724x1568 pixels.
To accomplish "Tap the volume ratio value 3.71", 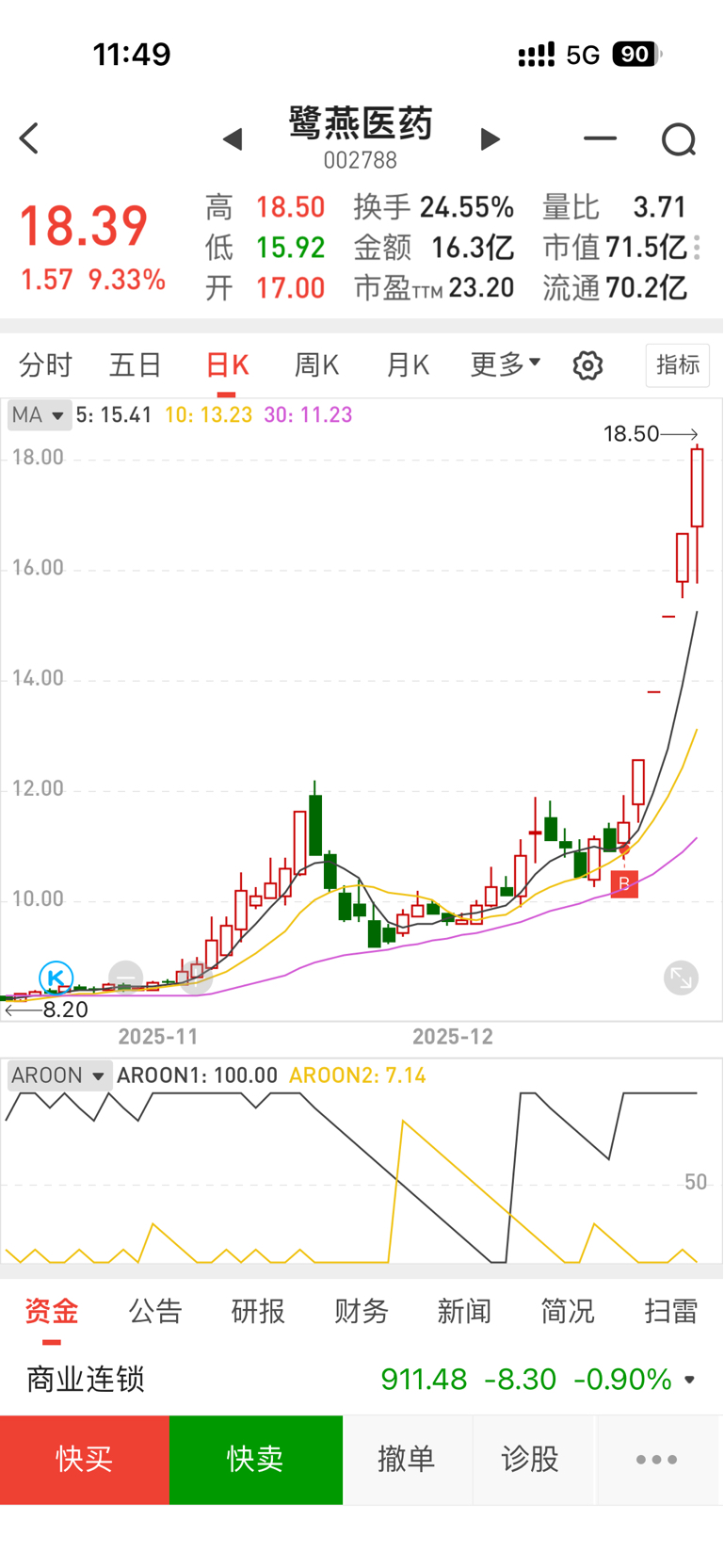I will point(660,207).
